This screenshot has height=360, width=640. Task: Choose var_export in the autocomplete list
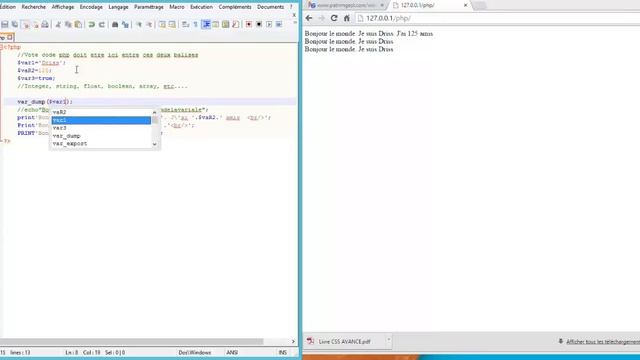[x=101, y=144]
